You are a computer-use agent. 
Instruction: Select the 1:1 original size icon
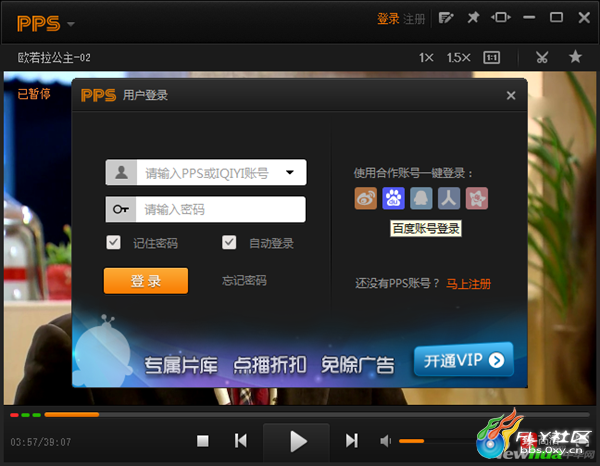[491, 58]
